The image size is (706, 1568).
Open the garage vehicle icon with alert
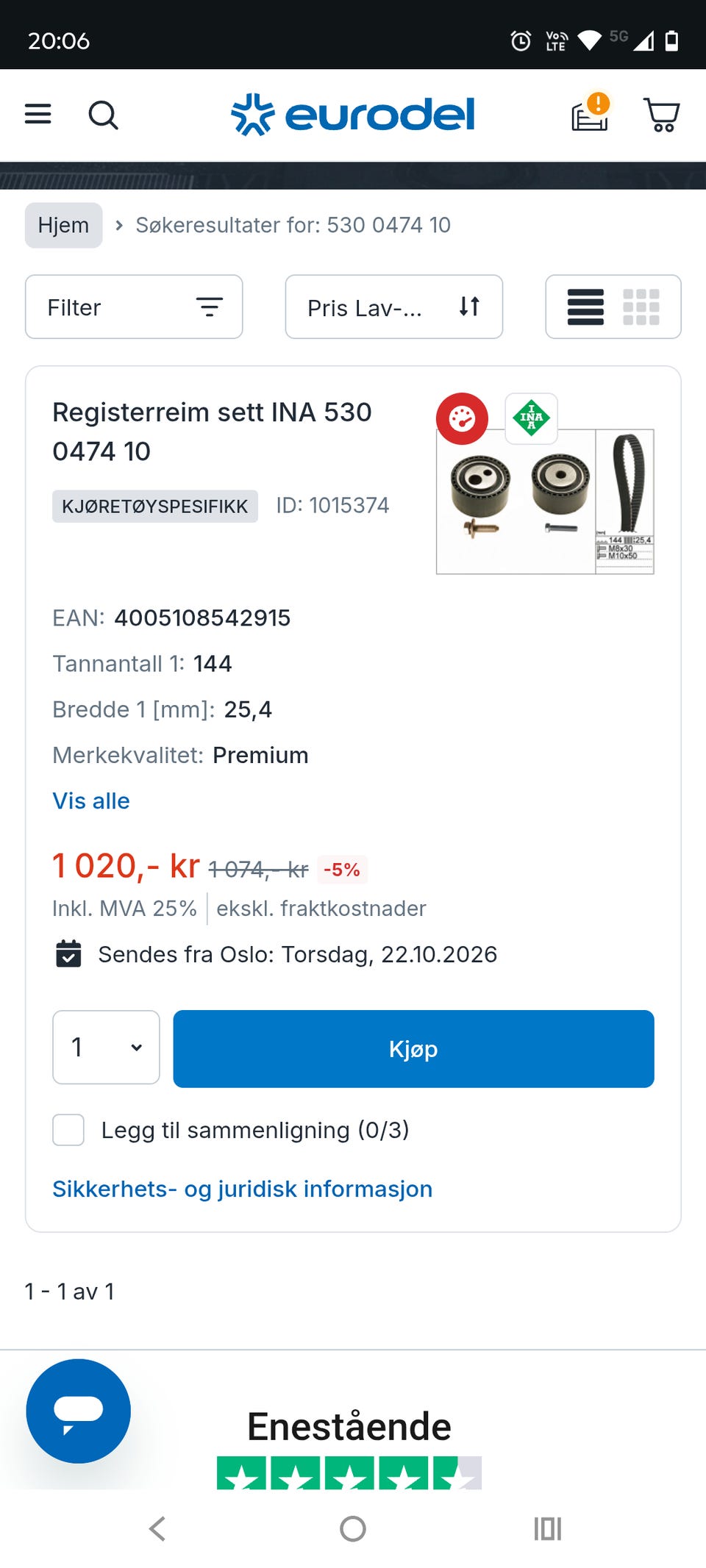pyautogui.click(x=591, y=113)
